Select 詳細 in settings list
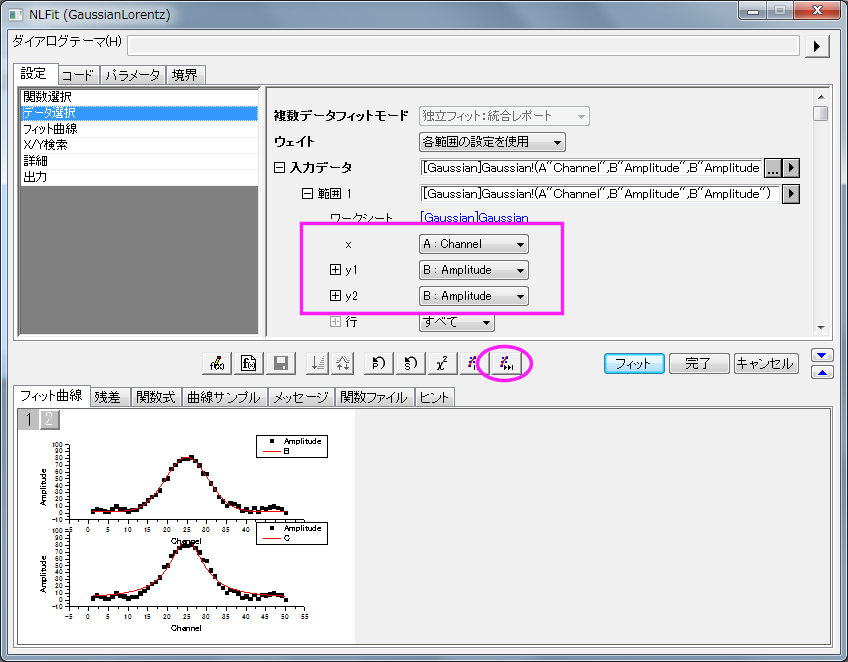The height and width of the screenshot is (662, 848). (x=139, y=161)
